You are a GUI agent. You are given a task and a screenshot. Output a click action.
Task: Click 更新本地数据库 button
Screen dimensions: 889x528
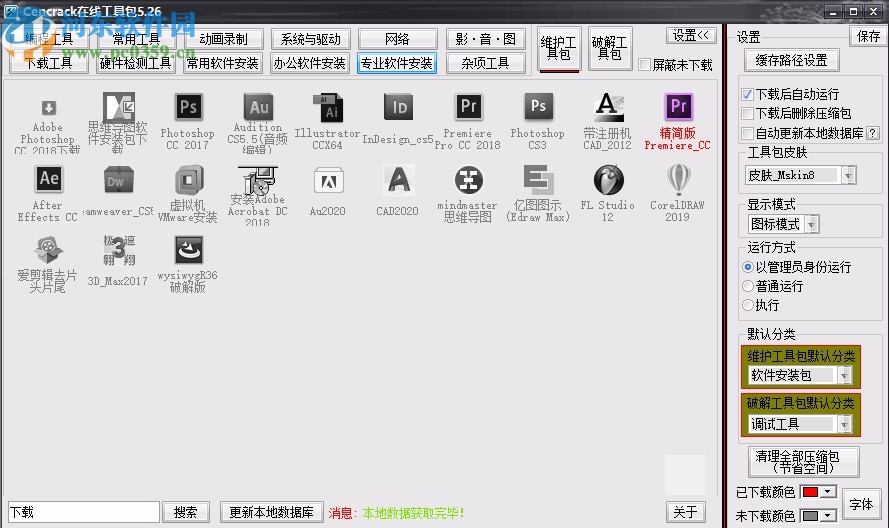tap(272, 512)
